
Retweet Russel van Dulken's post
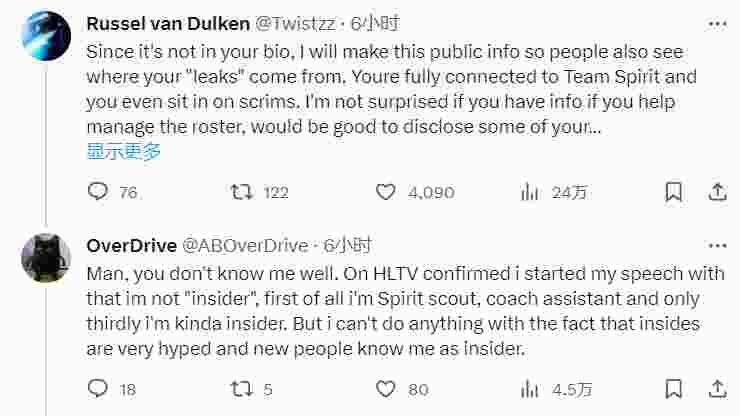(x=242, y=192)
